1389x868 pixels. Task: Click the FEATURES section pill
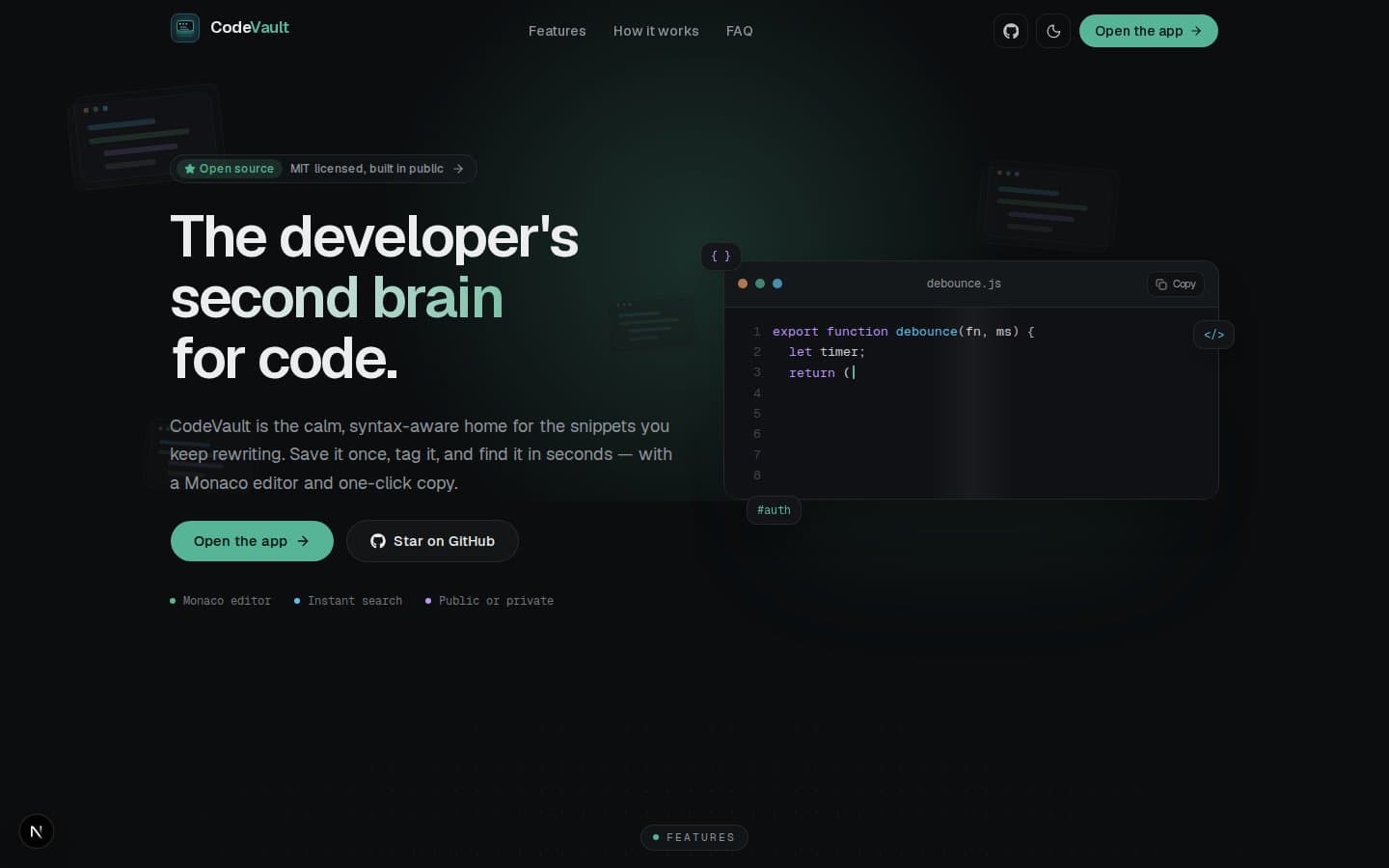(x=694, y=837)
